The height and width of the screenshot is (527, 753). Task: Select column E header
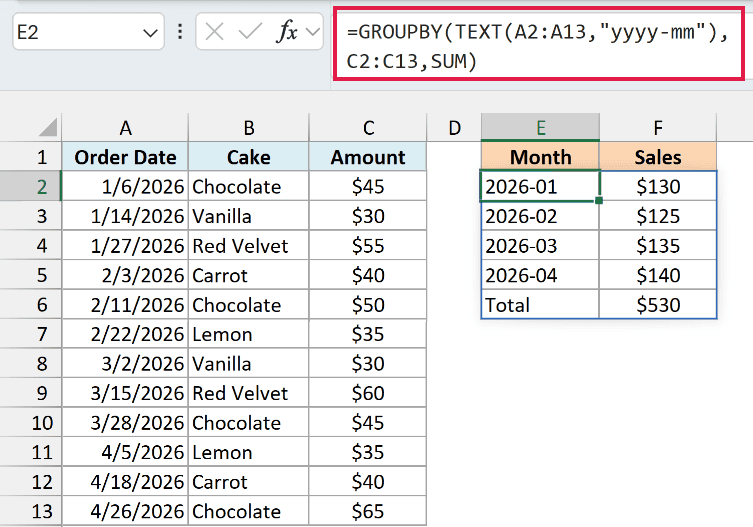pos(540,128)
